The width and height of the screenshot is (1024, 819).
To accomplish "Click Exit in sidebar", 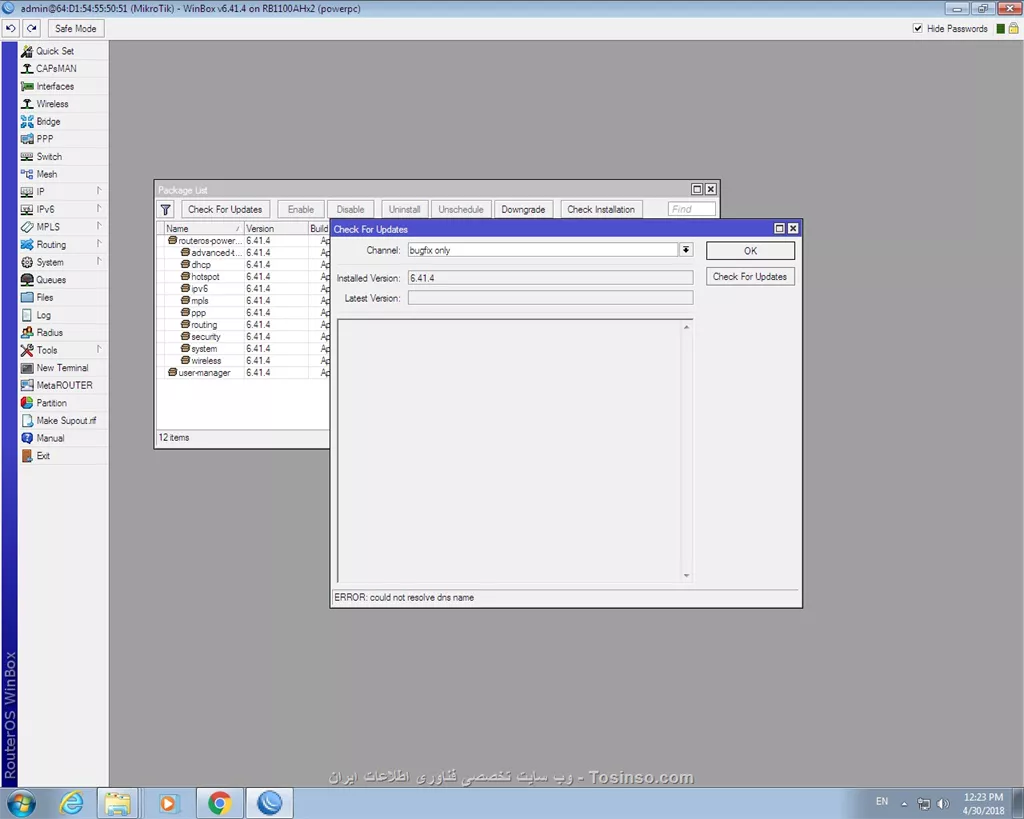I will click(x=63, y=456).
